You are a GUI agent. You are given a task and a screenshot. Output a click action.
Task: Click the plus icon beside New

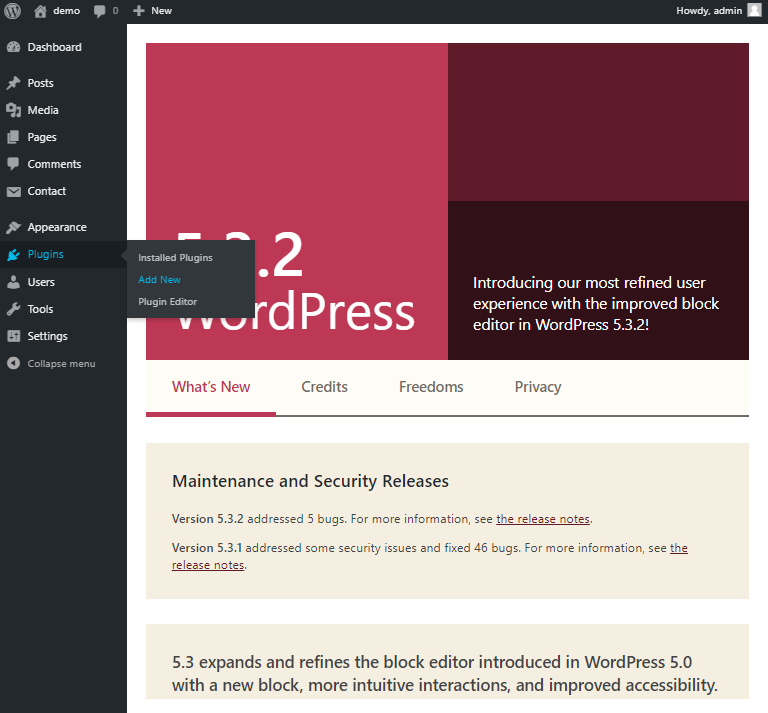coord(139,11)
